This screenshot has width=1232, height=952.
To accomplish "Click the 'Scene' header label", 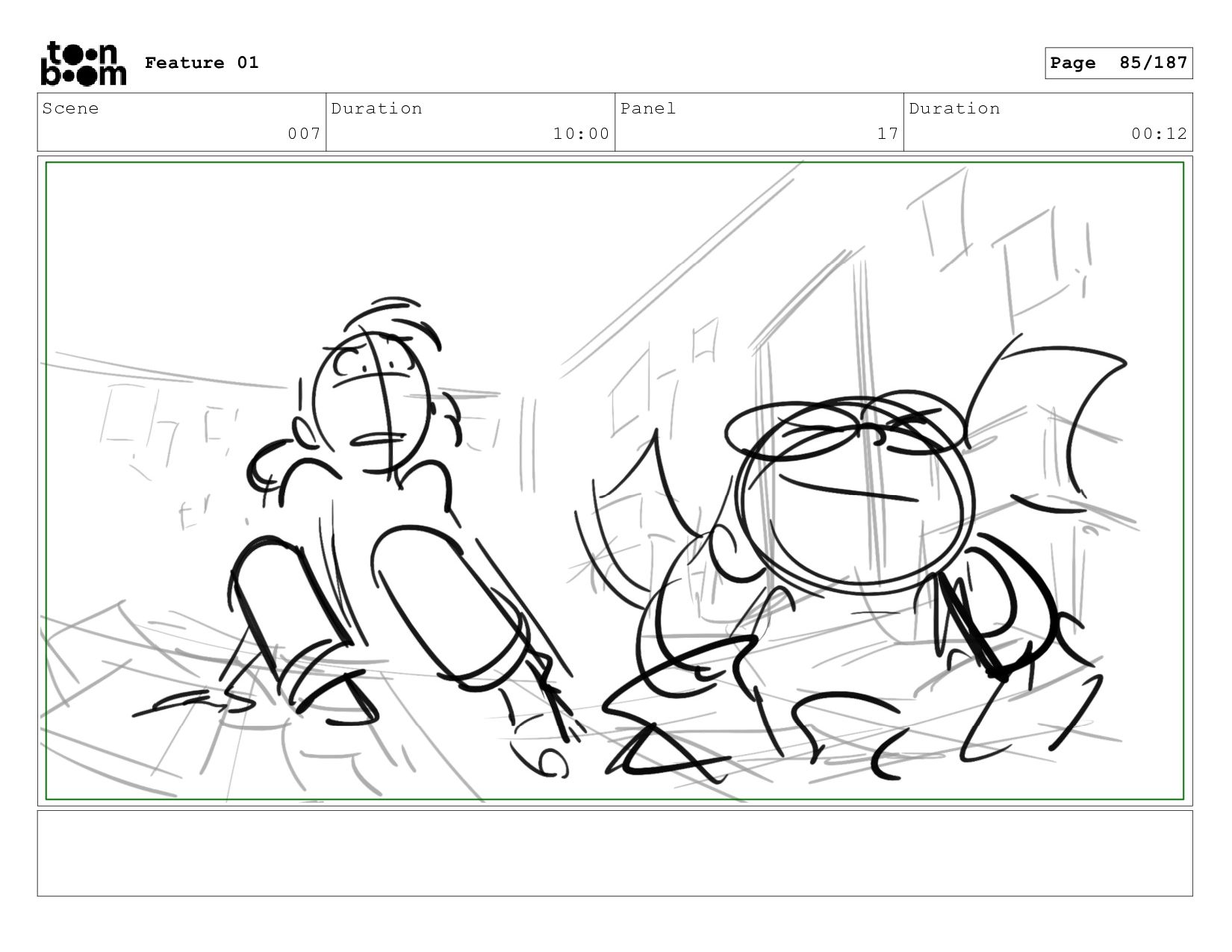I will [x=70, y=108].
